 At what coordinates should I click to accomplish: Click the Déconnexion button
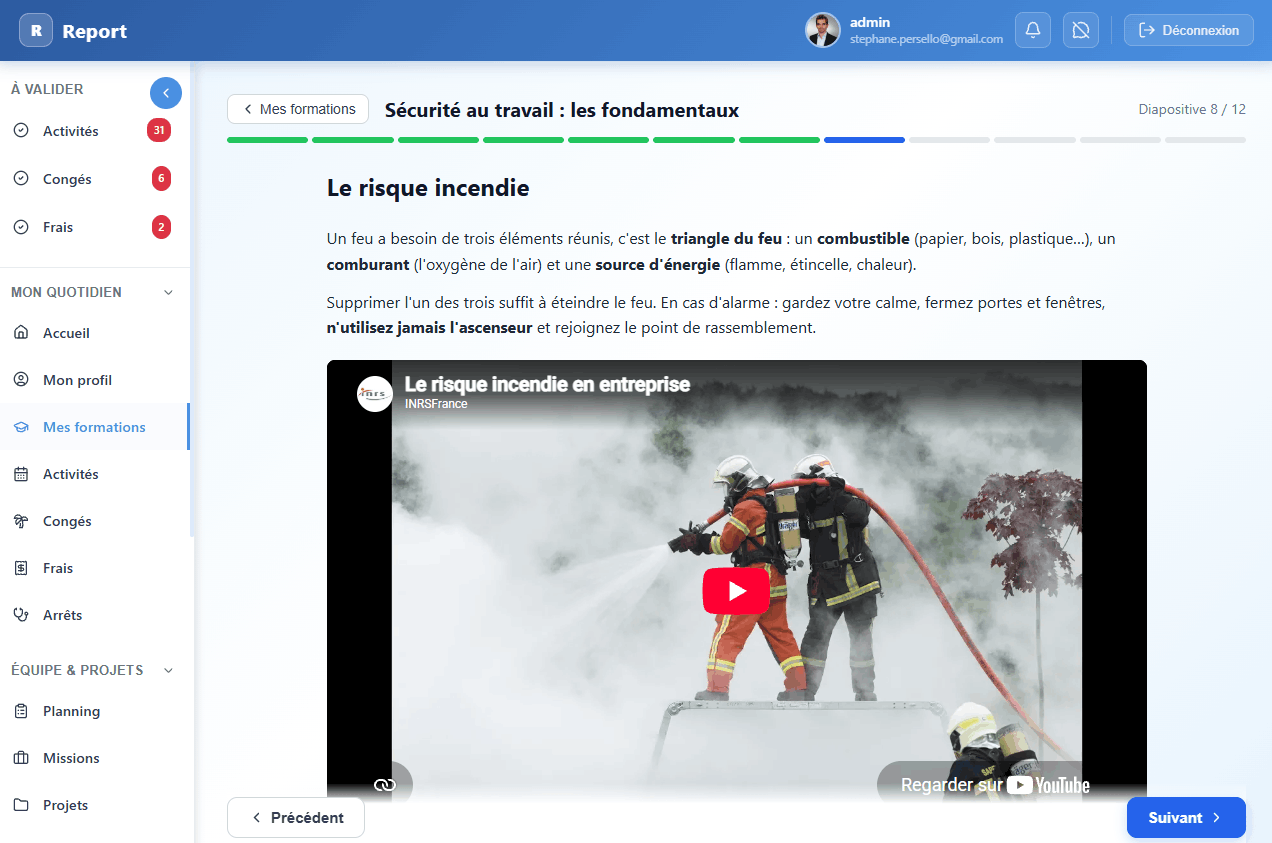1189,30
